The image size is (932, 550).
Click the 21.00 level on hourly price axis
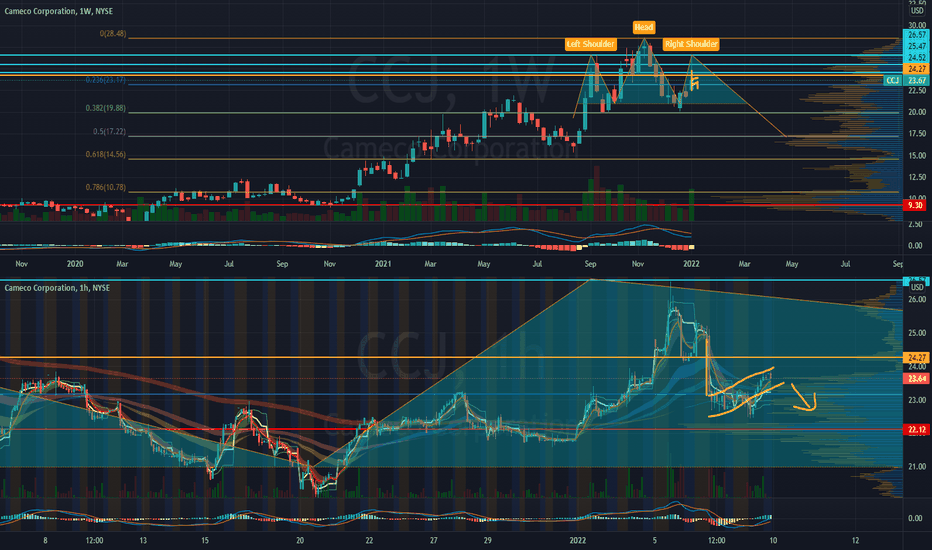(x=917, y=467)
